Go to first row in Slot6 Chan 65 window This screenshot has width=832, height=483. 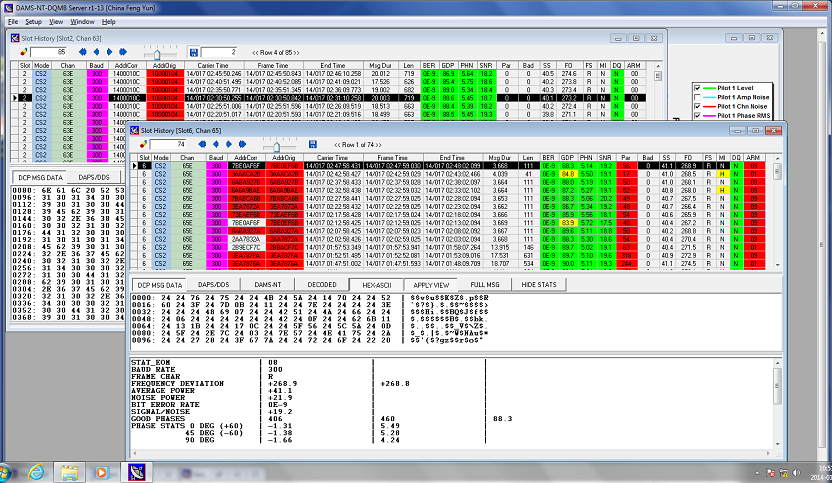pyautogui.click(x=202, y=144)
